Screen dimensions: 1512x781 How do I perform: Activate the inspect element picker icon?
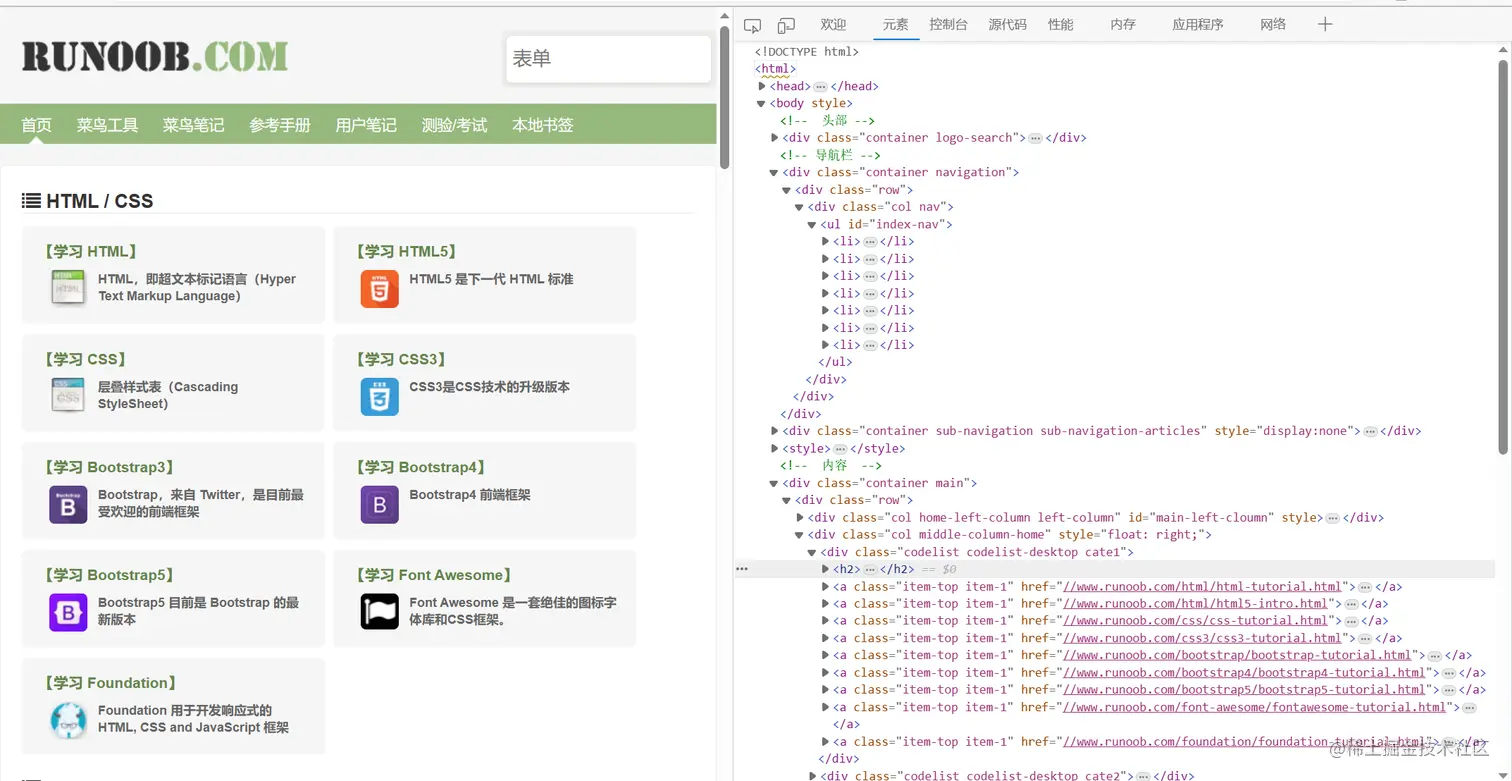(x=753, y=25)
